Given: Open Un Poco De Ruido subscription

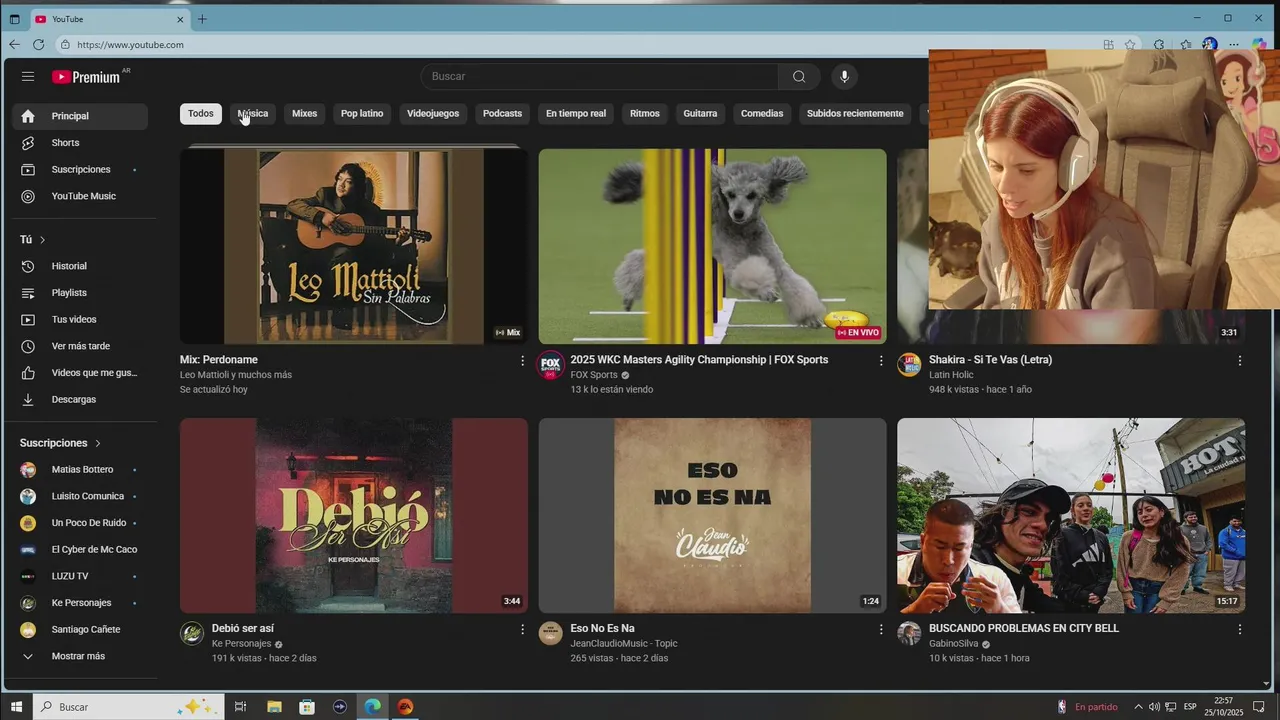Looking at the screenshot, I should [x=80, y=523].
